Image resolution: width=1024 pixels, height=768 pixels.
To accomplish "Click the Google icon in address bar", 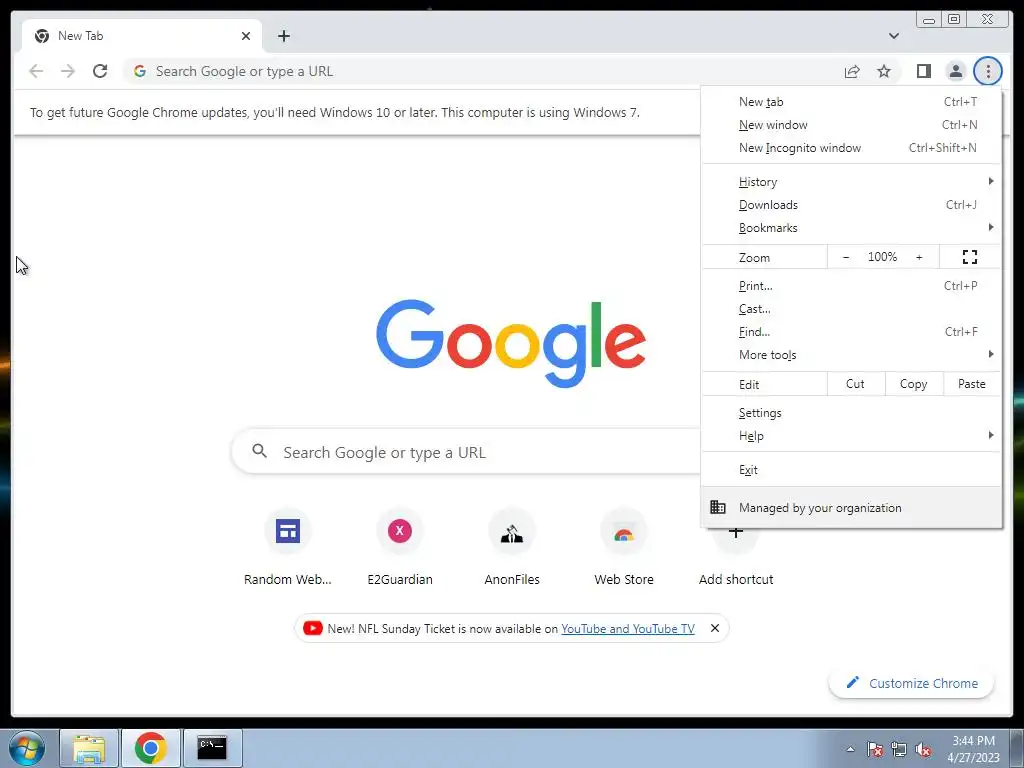I will tap(140, 71).
